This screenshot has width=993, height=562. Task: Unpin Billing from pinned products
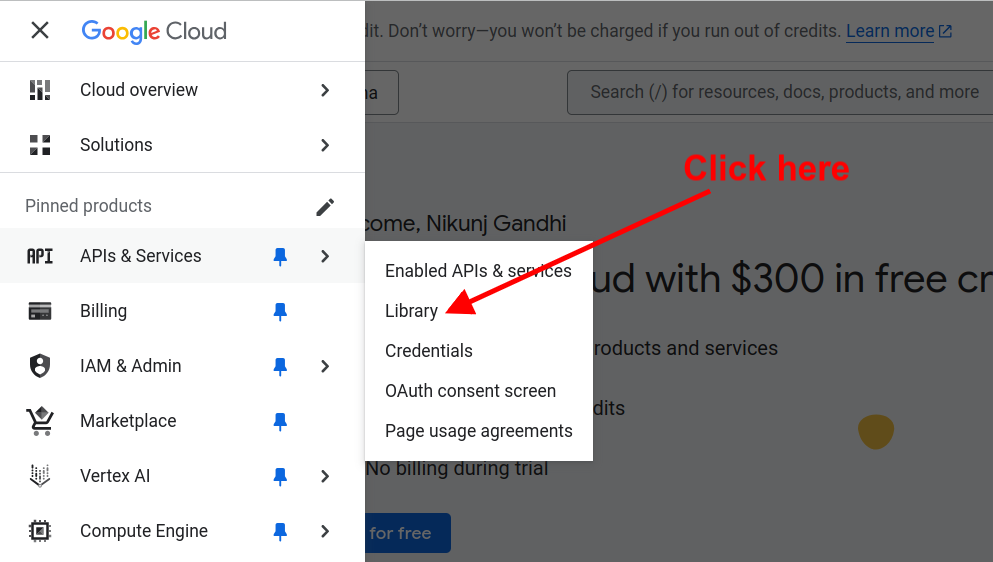point(280,312)
